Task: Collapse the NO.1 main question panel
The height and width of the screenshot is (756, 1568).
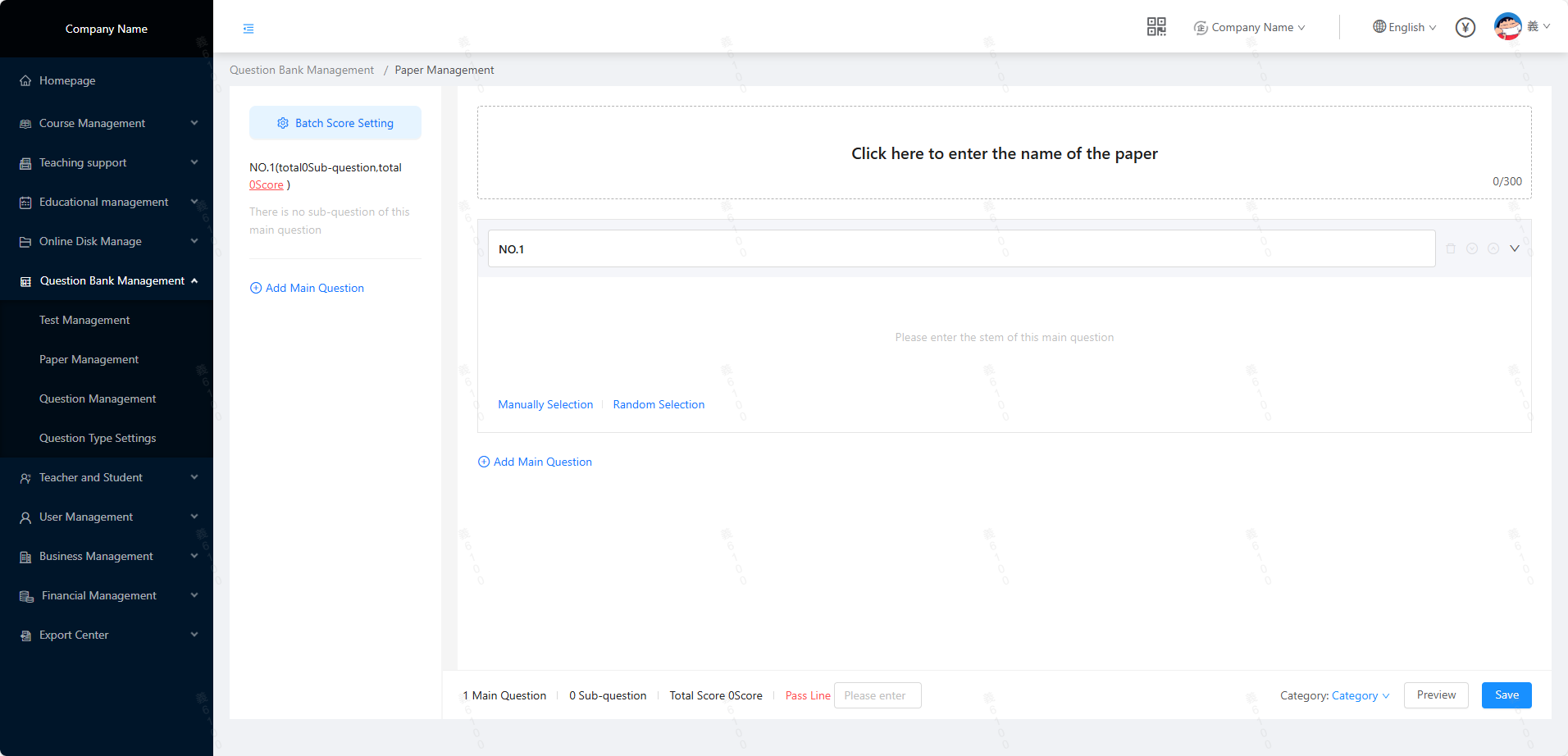Action: 1515,248
